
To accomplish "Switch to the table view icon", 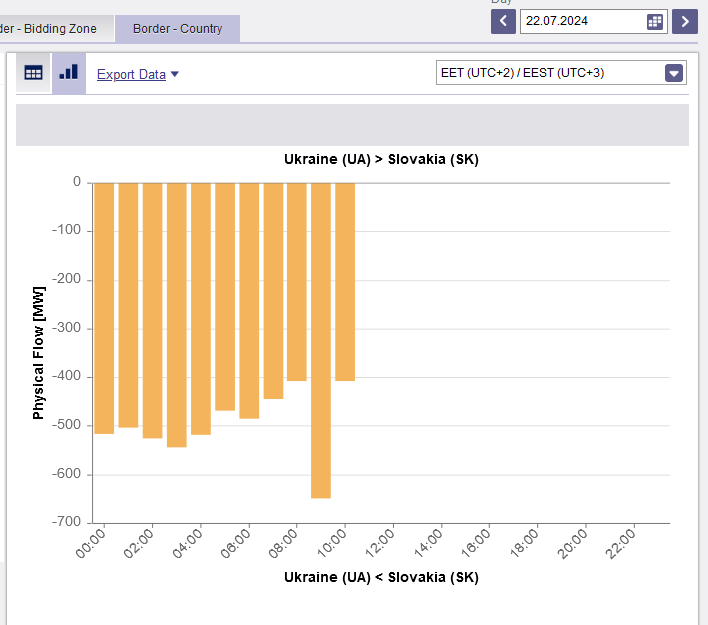I will coord(34,73).
